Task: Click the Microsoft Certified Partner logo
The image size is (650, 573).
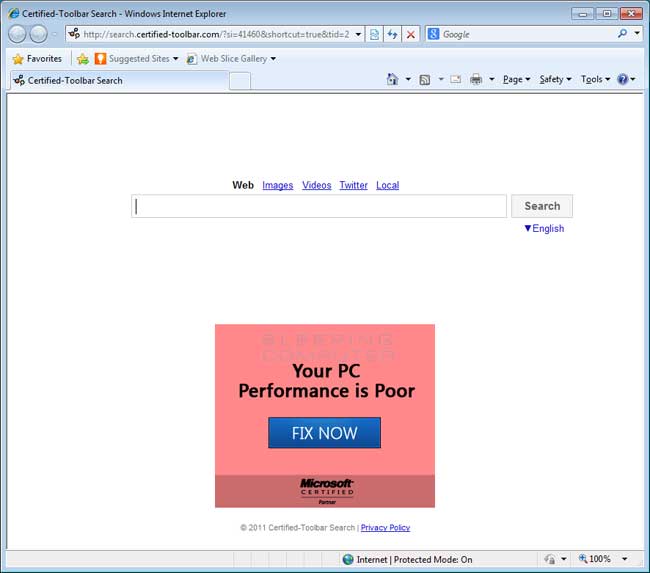Action: pos(327,491)
